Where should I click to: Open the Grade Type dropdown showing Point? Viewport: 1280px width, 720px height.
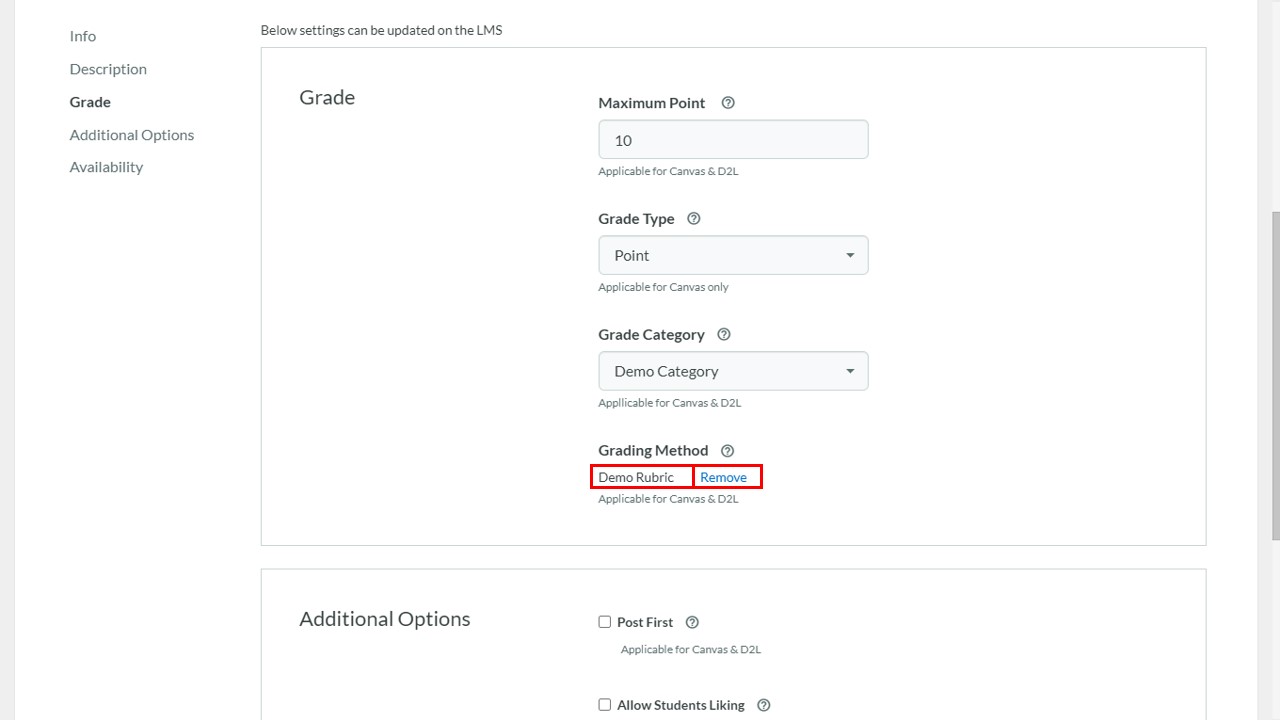pos(733,255)
